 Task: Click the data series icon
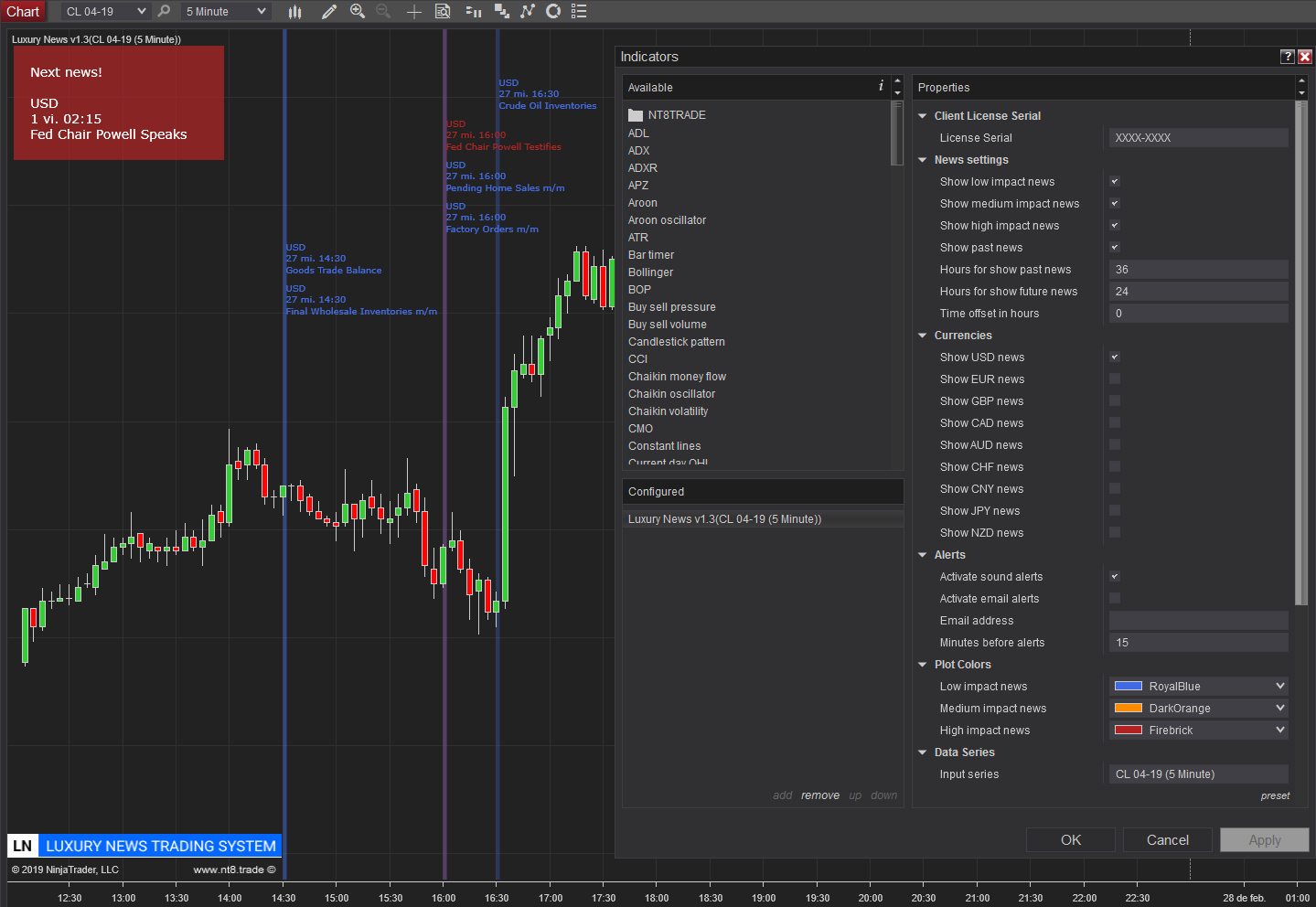[501, 11]
